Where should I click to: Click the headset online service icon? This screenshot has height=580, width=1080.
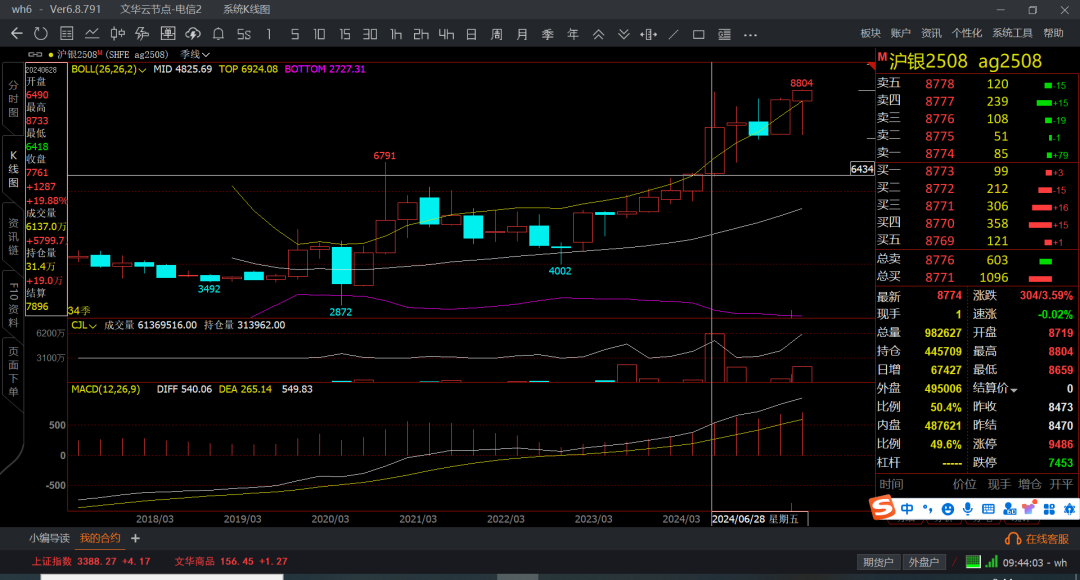pyautogui.click(x=1013, y=539)
